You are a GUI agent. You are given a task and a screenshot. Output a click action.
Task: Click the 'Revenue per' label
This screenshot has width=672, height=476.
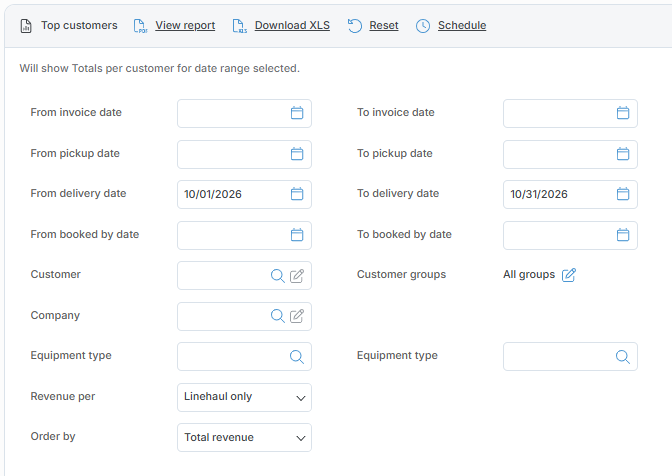[x=63, y=396]
